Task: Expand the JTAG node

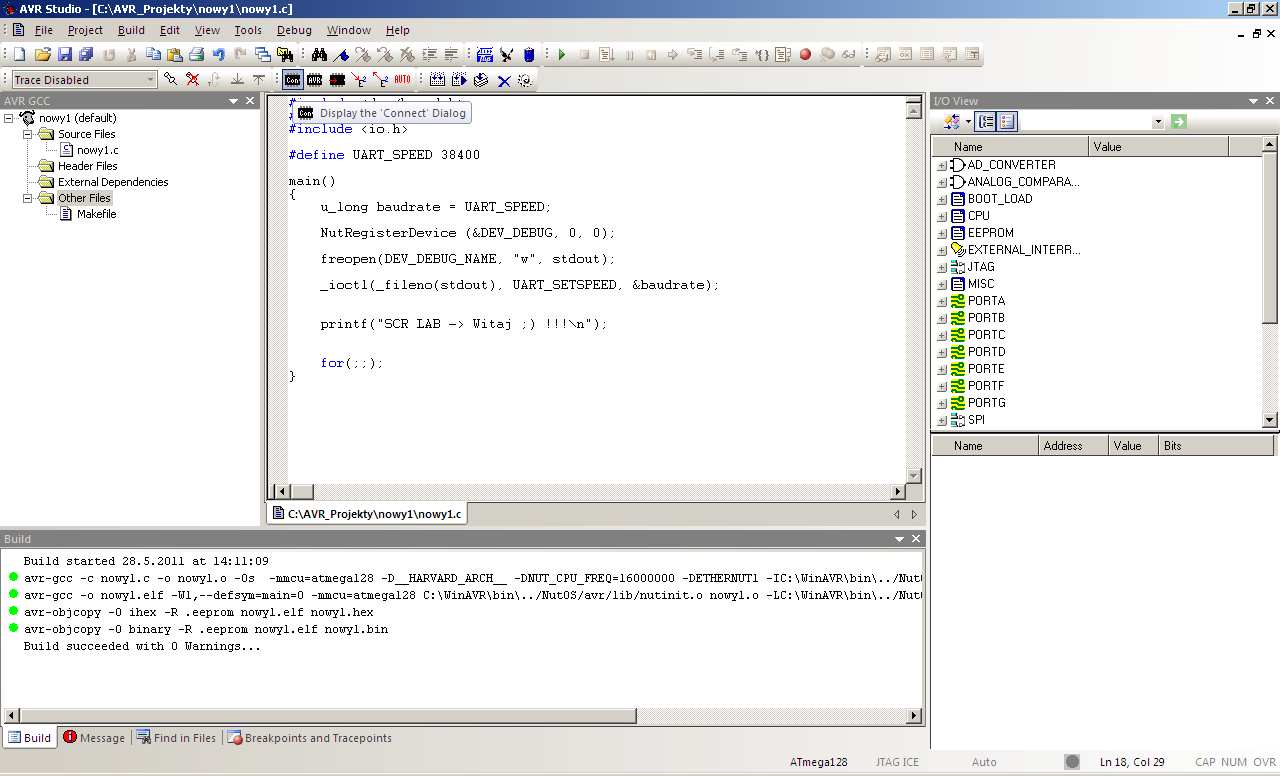Action: pos(942,268)
